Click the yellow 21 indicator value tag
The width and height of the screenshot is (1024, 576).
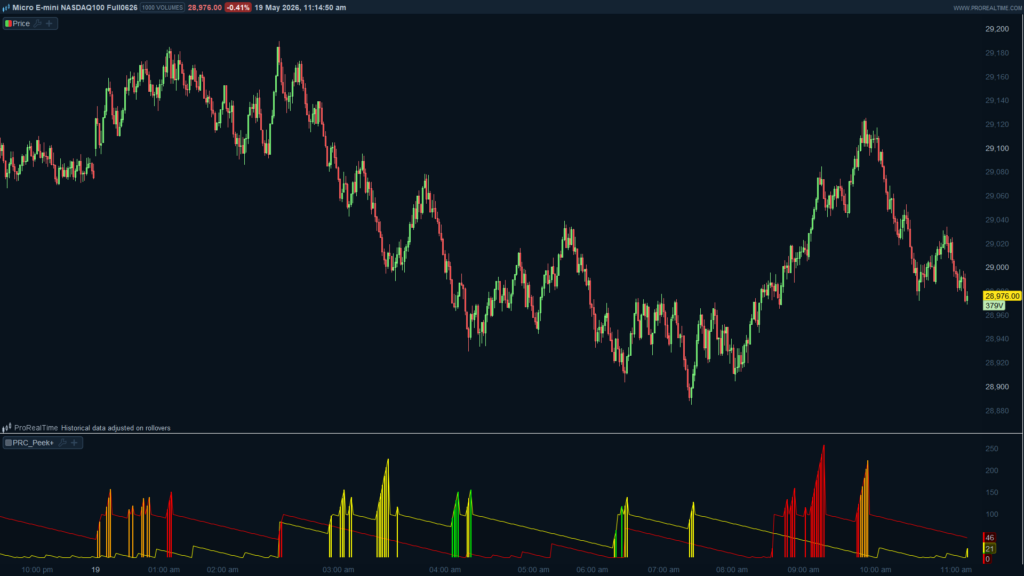[x=989, y=549]
